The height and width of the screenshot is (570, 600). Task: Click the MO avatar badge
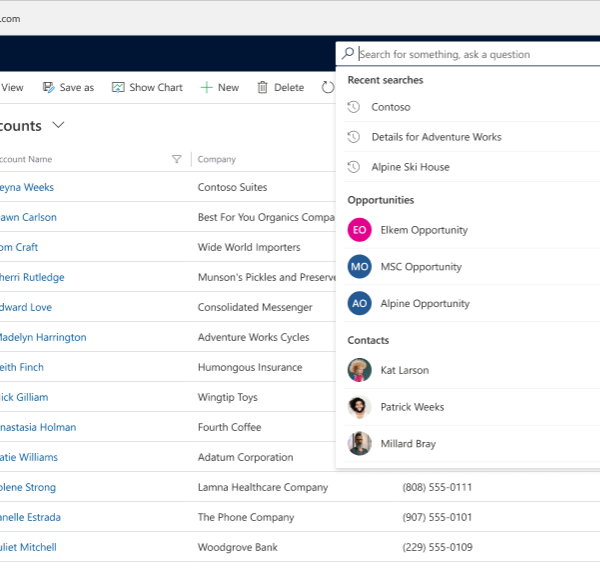tap(359, 267)
